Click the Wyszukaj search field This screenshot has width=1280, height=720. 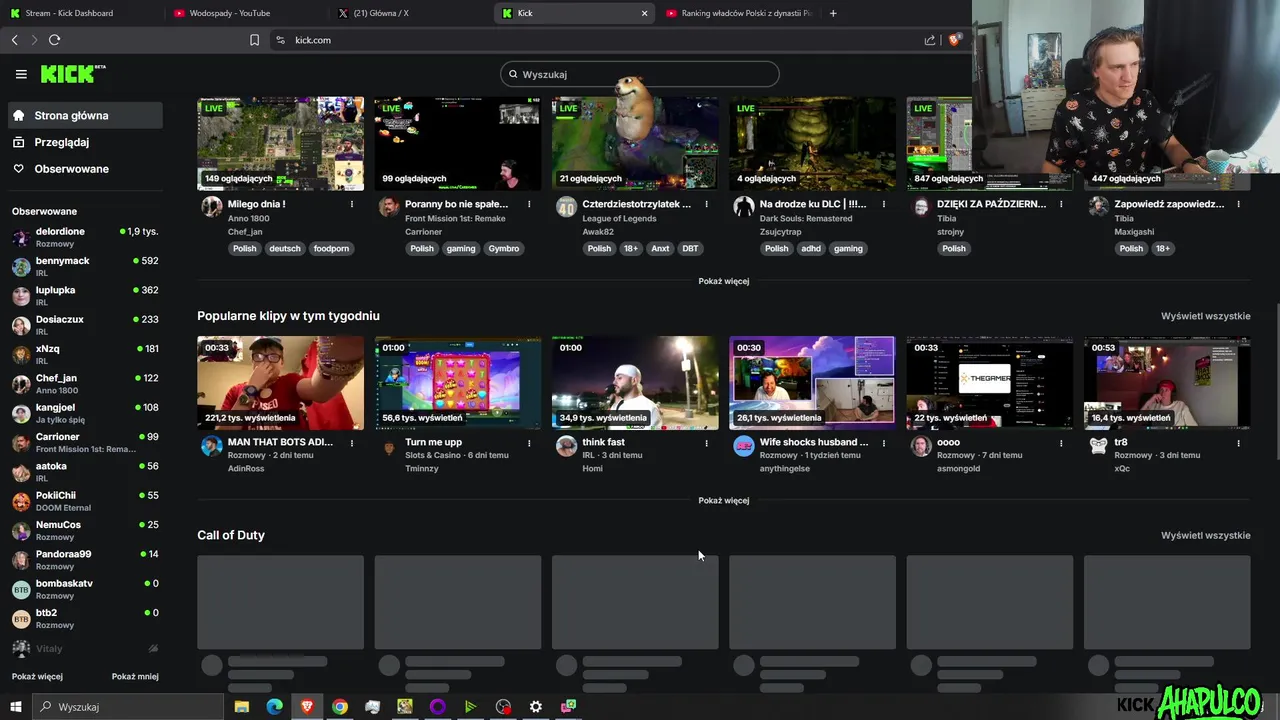(x=640, y=74)
